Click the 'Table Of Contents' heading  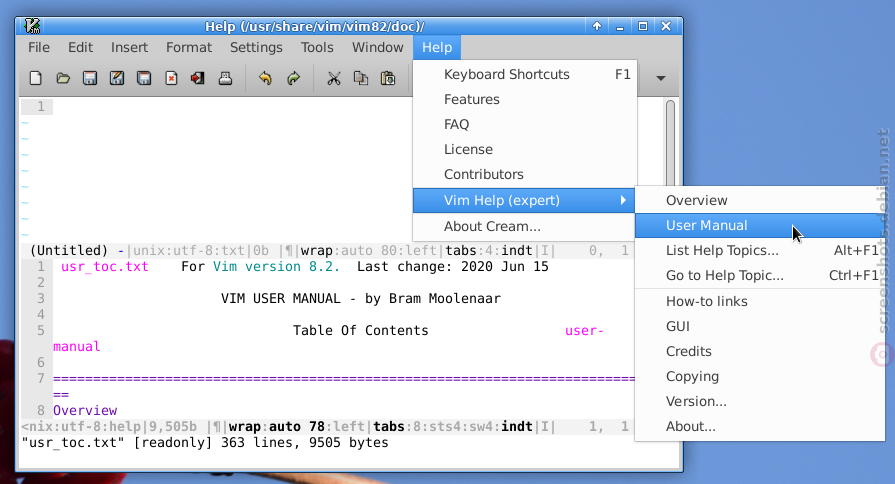(x=360, y=330)
